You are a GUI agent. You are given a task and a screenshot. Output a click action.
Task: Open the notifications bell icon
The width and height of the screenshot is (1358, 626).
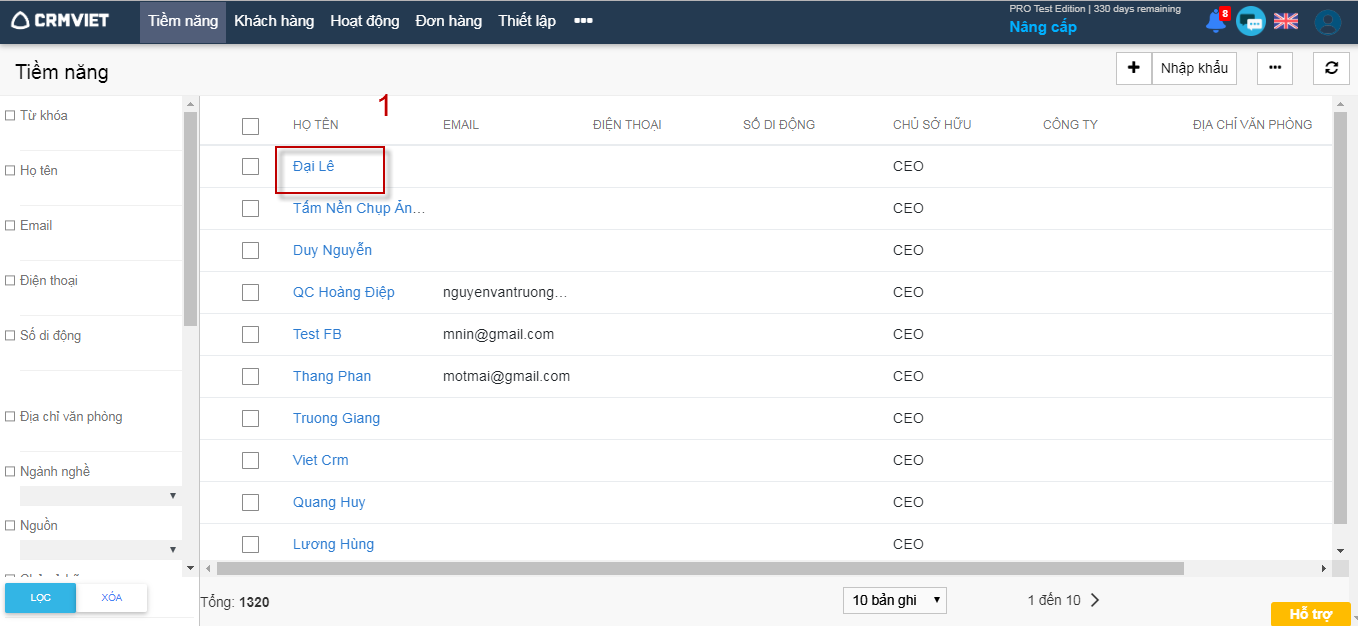pos(1216,21)
